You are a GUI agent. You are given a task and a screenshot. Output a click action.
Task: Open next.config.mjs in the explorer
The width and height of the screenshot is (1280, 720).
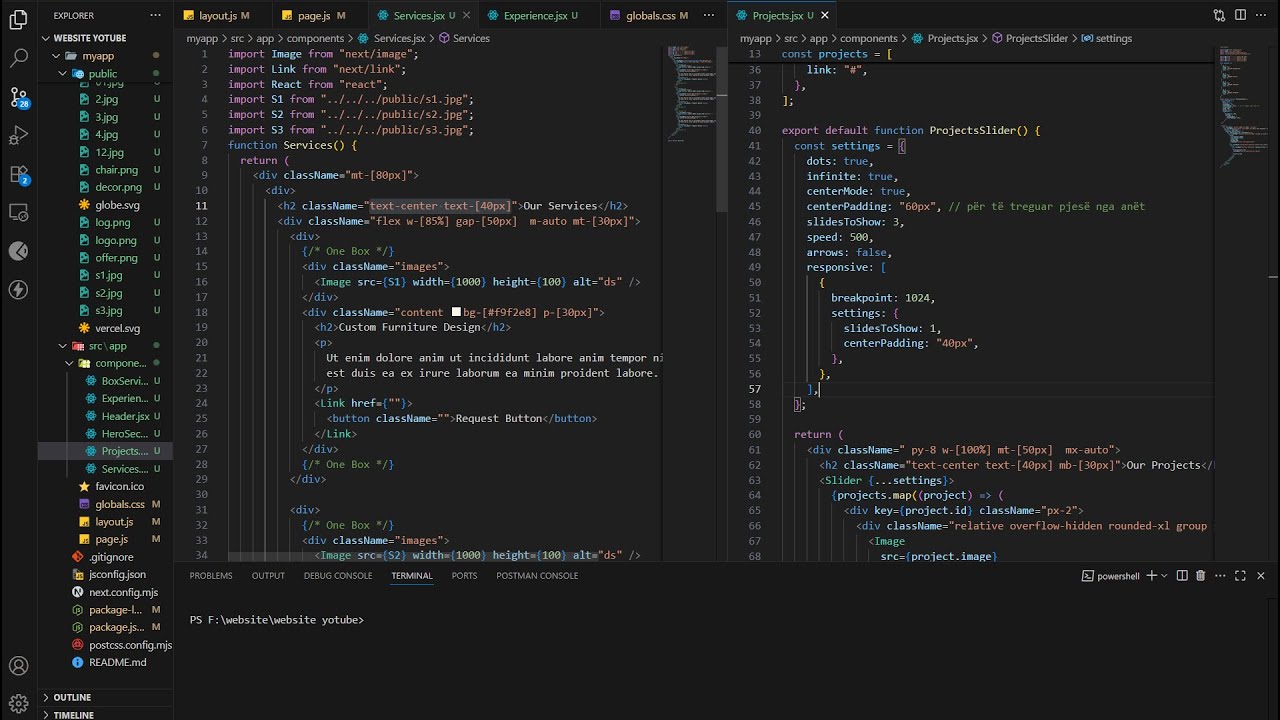click(x=123, y=592)
